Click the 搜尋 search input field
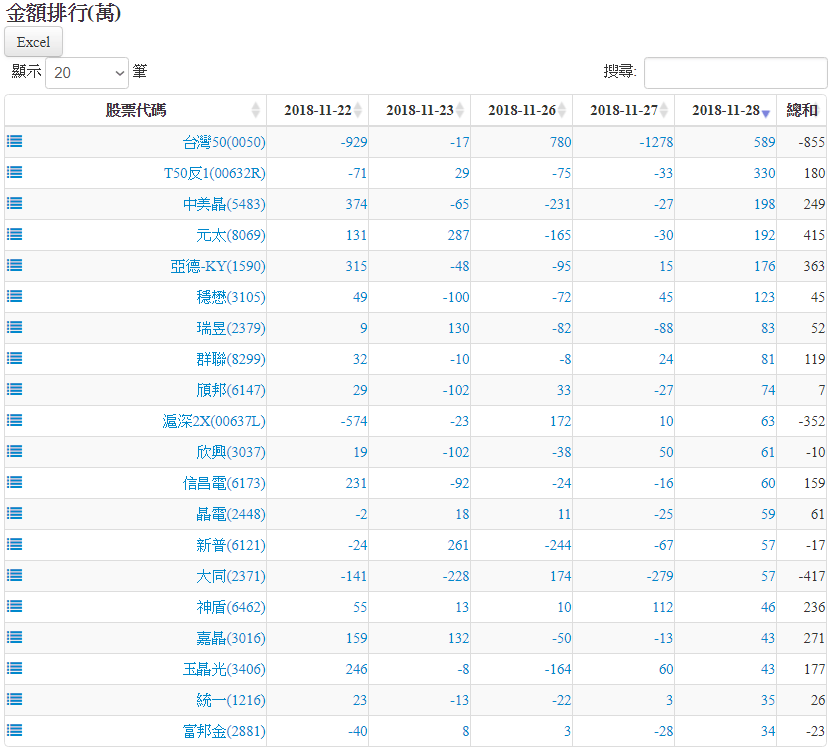This screenshot has width=831, height=751. (x=735, y=73)
